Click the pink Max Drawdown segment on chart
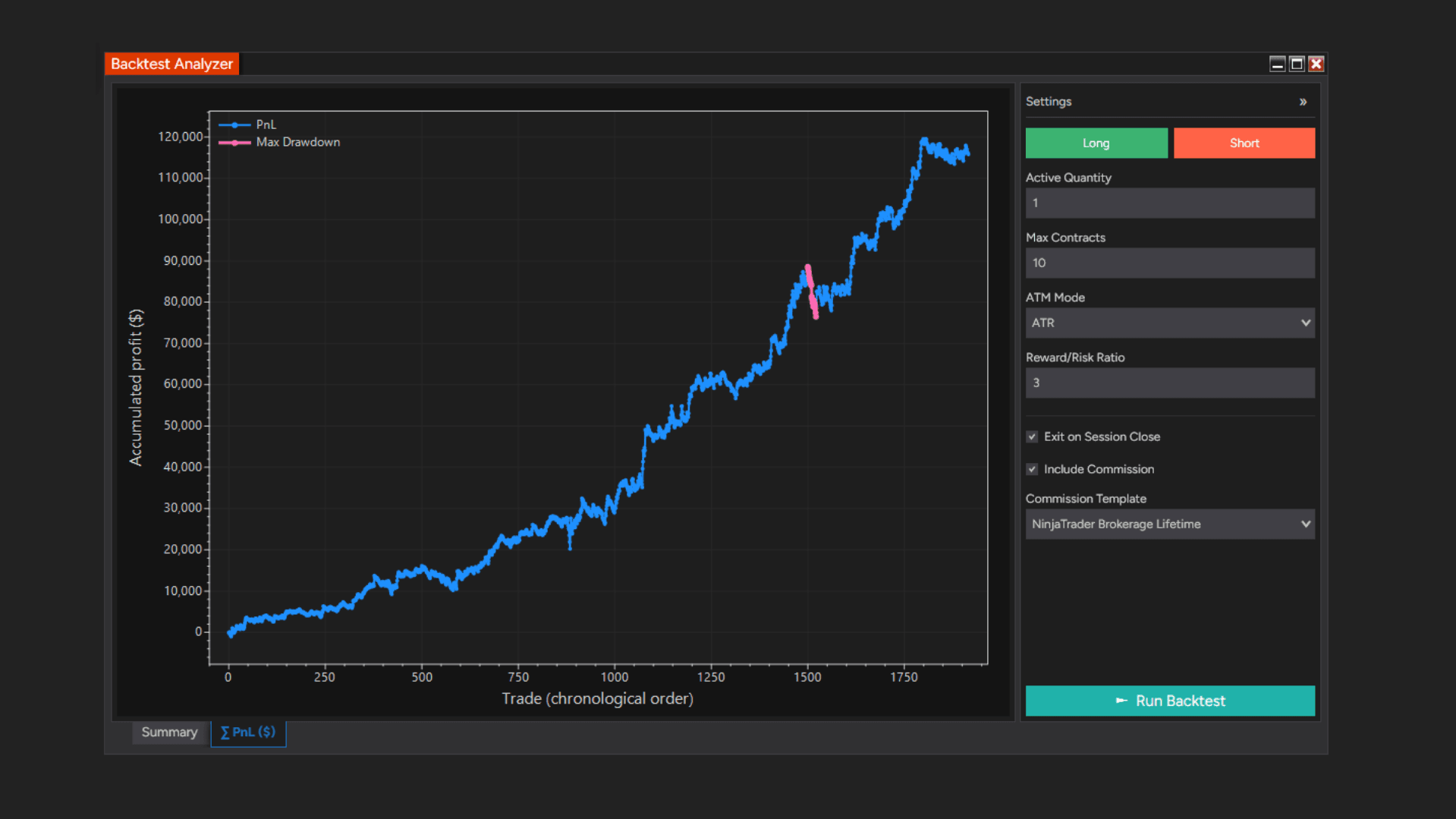This screenshot has width=1456, height=819. pyautogui.click(x=812, y=291)
